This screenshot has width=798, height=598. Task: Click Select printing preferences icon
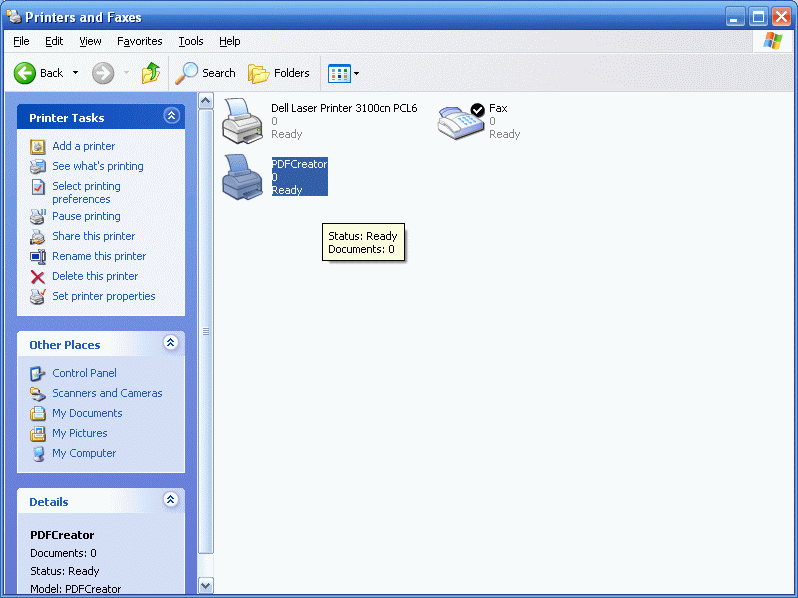pos(38,187)
